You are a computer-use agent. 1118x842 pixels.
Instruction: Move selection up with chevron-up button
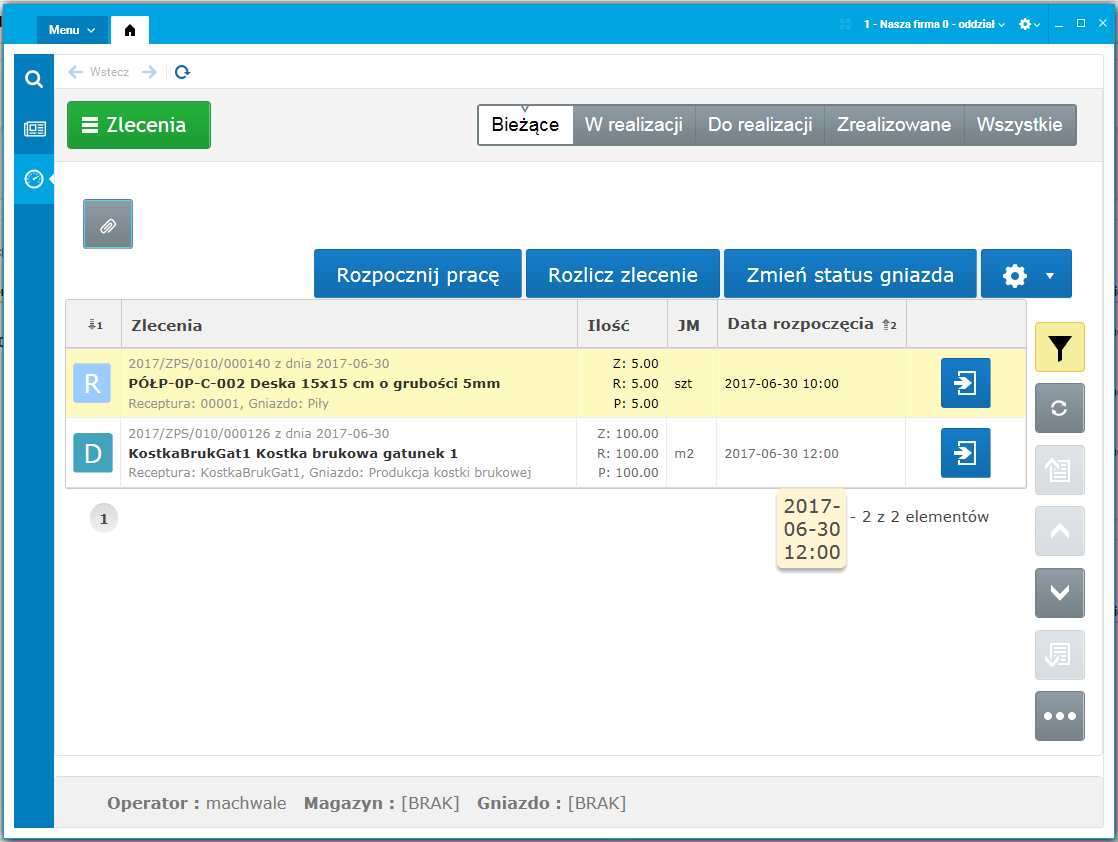click(x=1060, y=531)
